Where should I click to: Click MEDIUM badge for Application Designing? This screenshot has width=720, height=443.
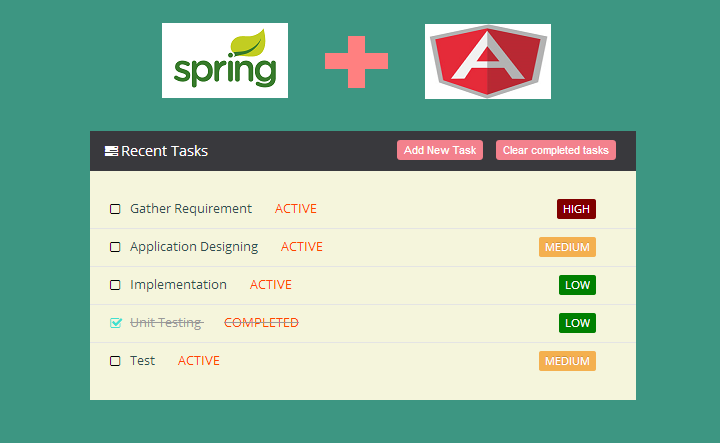567,247
